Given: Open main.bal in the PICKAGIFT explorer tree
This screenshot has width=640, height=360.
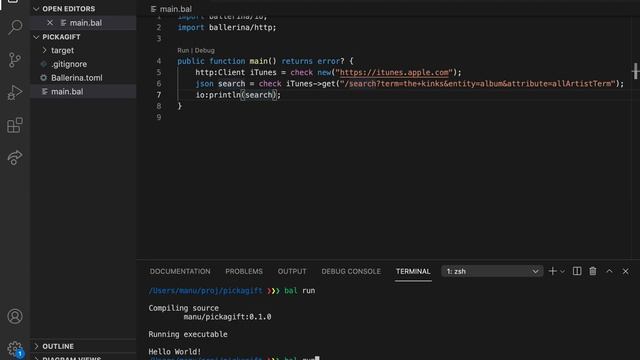Looking at the screenshot, I should click(67, 91).
